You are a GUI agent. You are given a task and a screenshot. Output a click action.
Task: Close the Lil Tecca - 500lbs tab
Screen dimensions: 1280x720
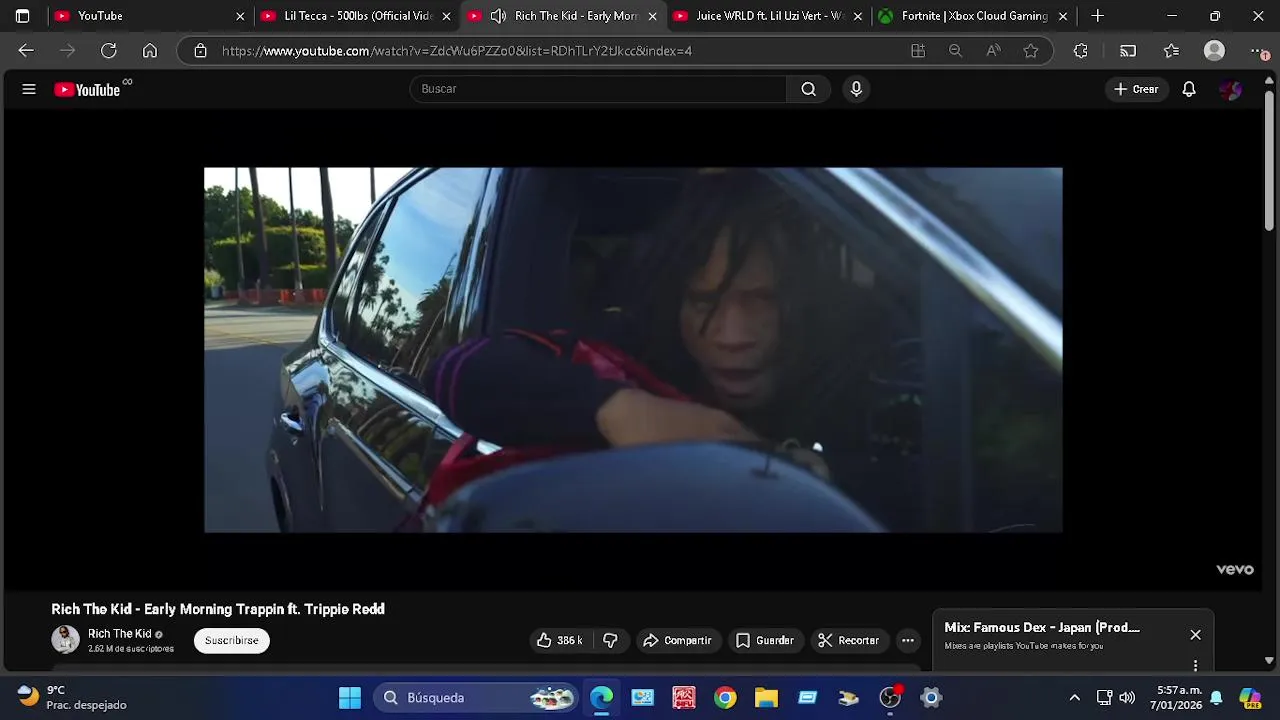coord(447,16)
